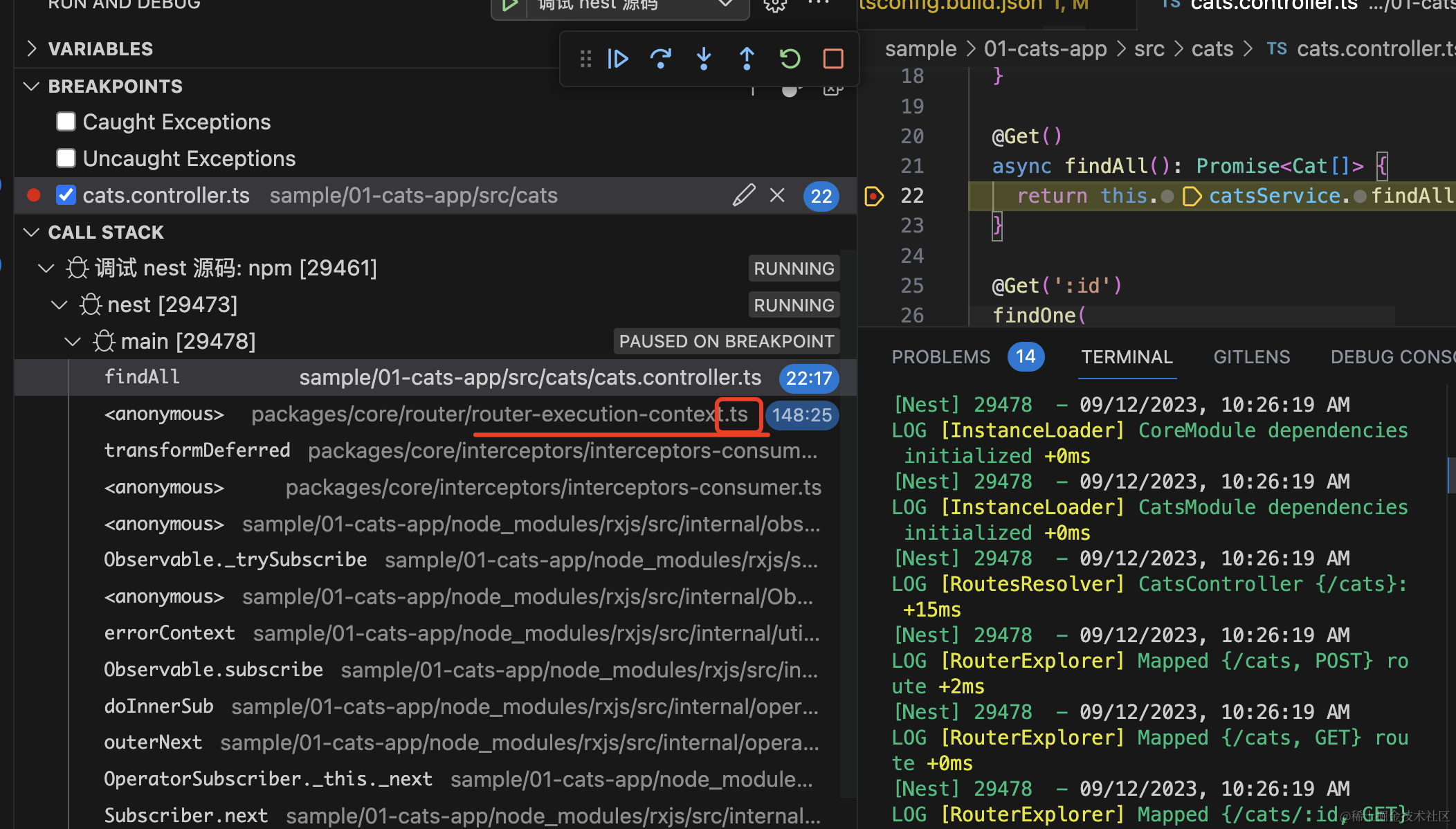The width and height of the screenshot is (1456, 829).
Task: Restart the debugging session
Action: pos(790,59)
